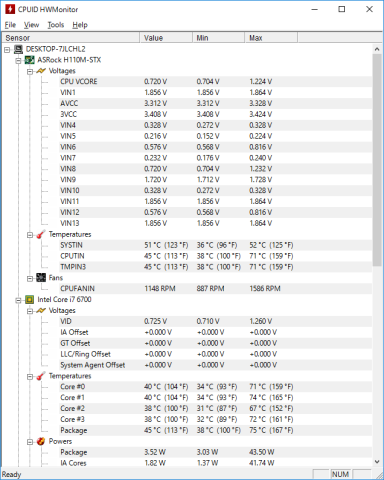Select the CPU VCORE row
384x480 pixels.
coord(216,82)
